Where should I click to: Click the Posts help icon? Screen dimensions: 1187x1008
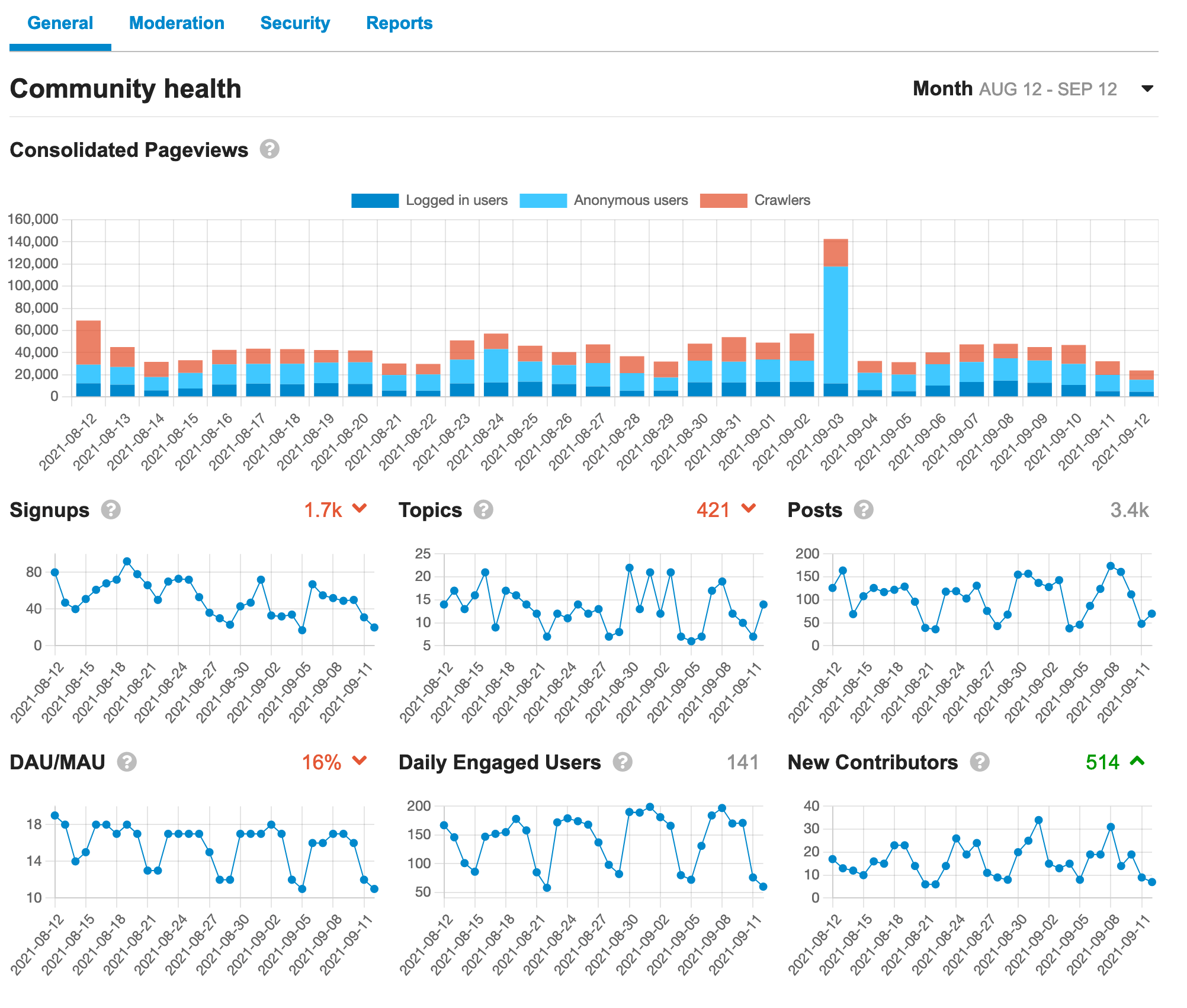pyautogui.click(x=864, y=509)
